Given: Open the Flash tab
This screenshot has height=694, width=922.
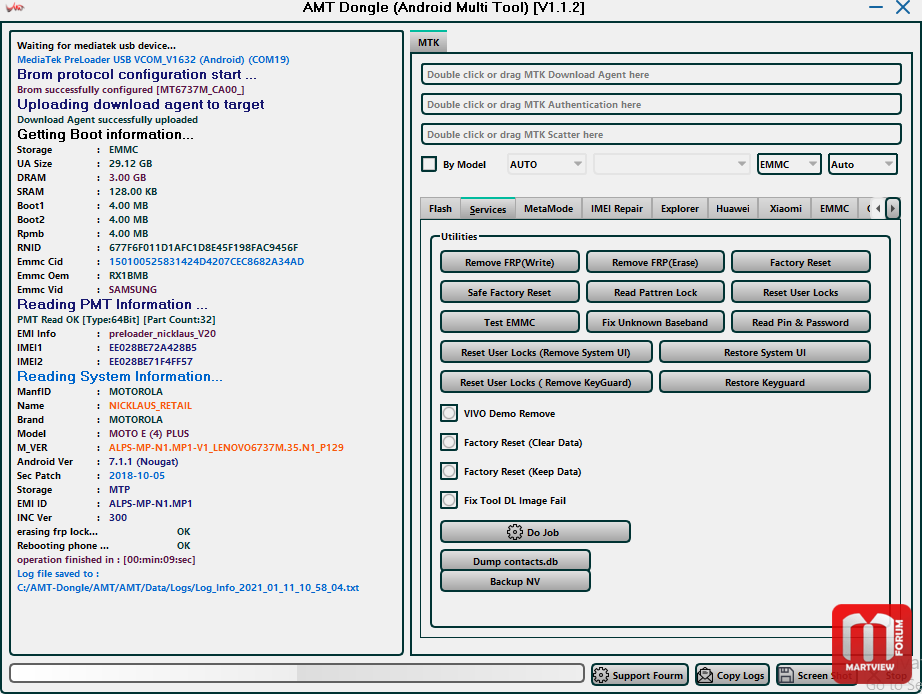Looking at the screenshot, I should click(440, 208).
